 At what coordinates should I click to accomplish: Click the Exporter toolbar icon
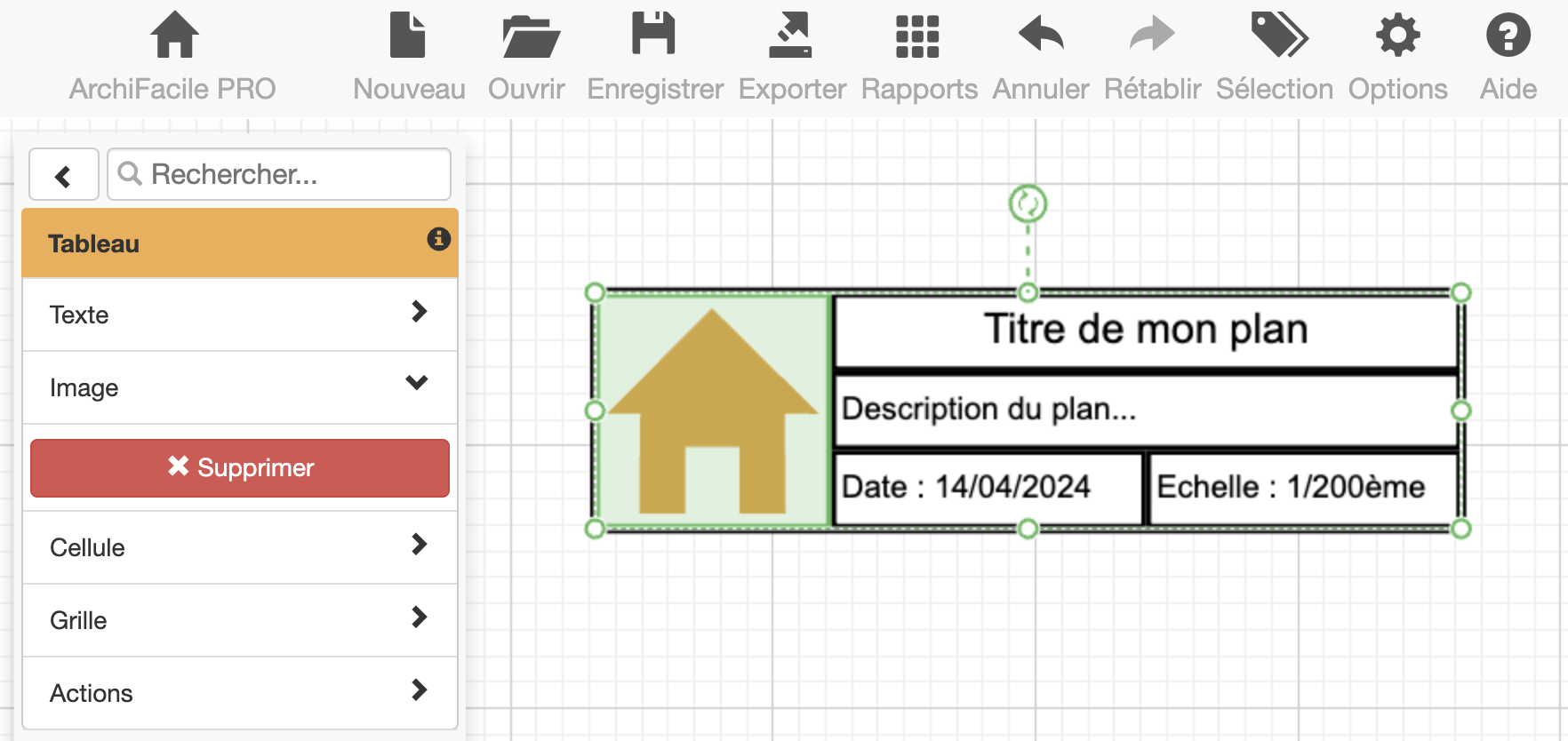[x=790, y=36]
